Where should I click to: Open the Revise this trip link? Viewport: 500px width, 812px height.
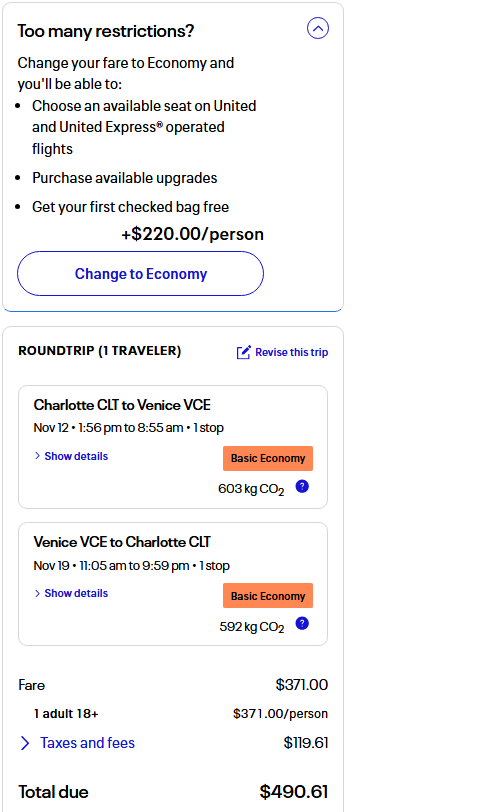point(291,352)
